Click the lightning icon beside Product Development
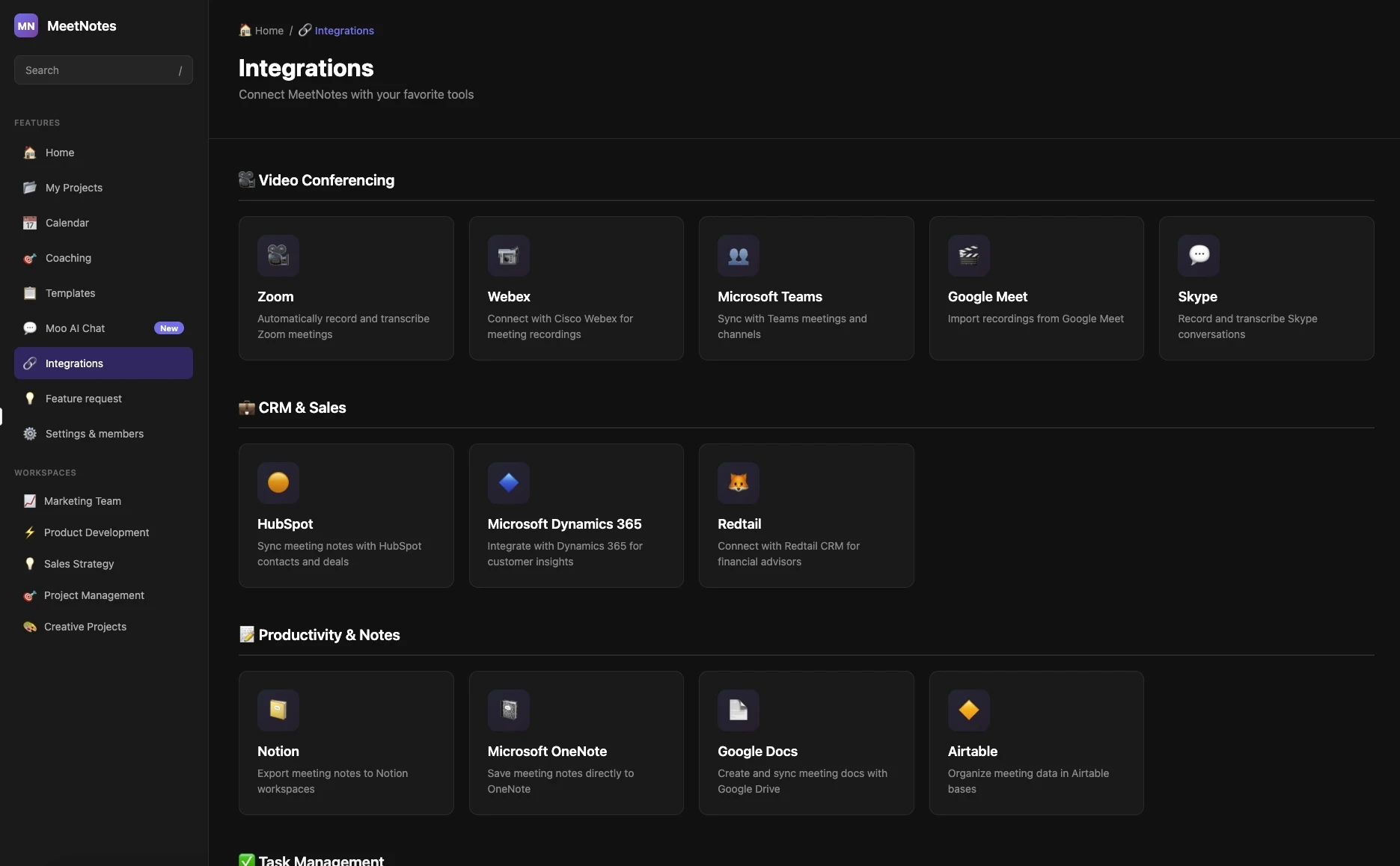The height and width of the screenshot is (866, 1400). pyautogui.click(x=30, y=532)
